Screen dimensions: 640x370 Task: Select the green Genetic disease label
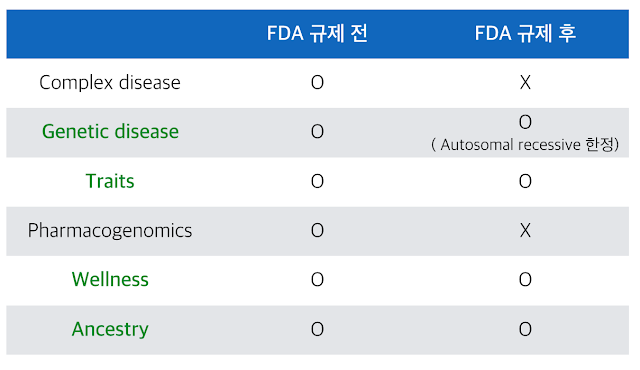tap(110, 132)
